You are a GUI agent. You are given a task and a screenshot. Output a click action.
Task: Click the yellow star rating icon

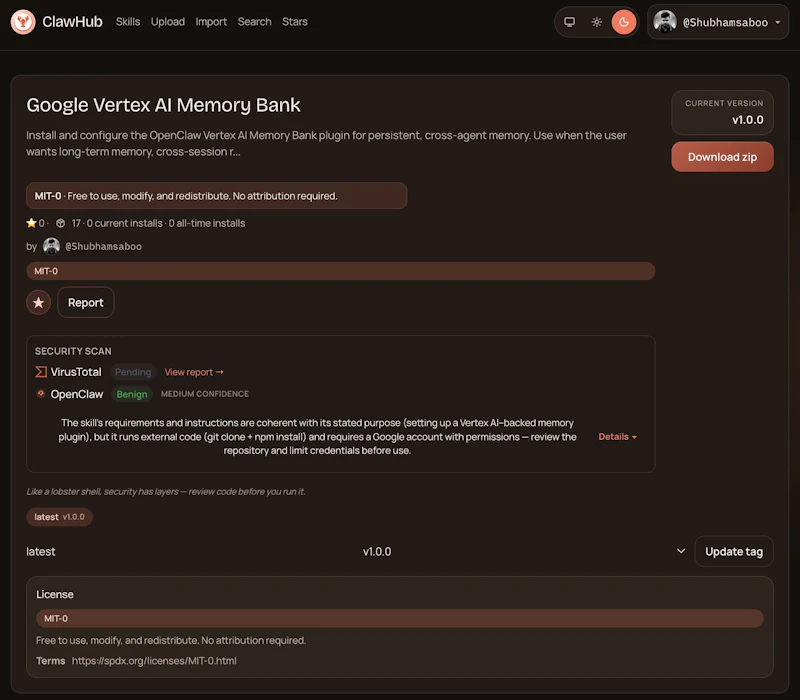point(31,223)
